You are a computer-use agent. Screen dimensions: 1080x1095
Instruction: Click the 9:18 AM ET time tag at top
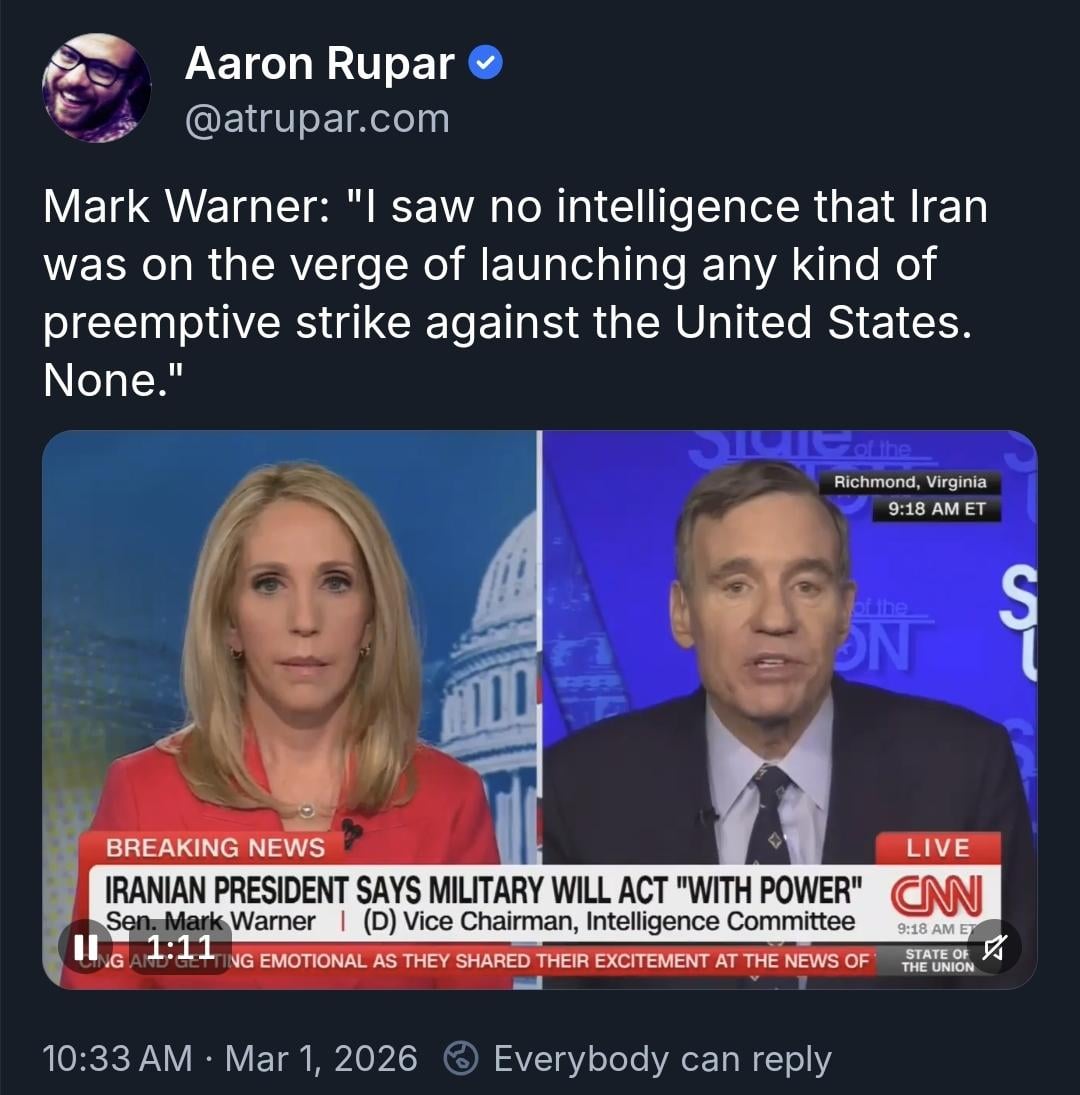tap(936, 508)
